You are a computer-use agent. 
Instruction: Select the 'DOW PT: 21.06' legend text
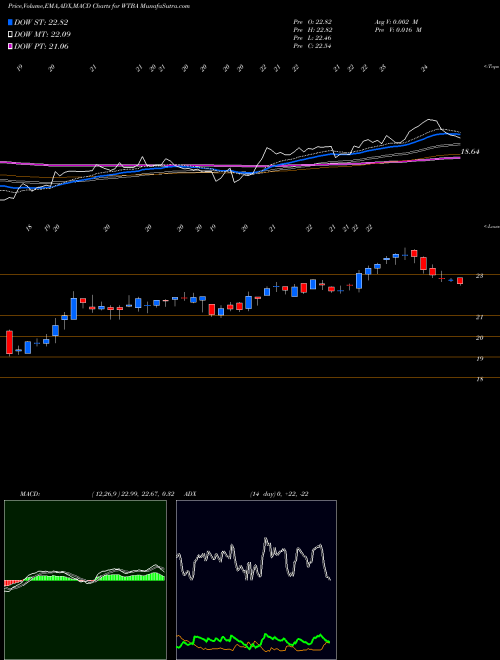point(41,46)
